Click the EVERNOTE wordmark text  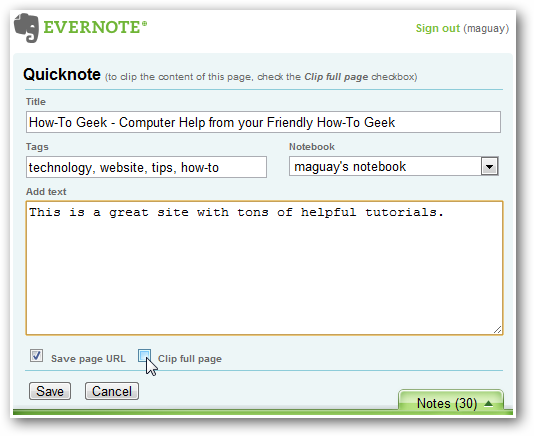[x=95, y=28]
